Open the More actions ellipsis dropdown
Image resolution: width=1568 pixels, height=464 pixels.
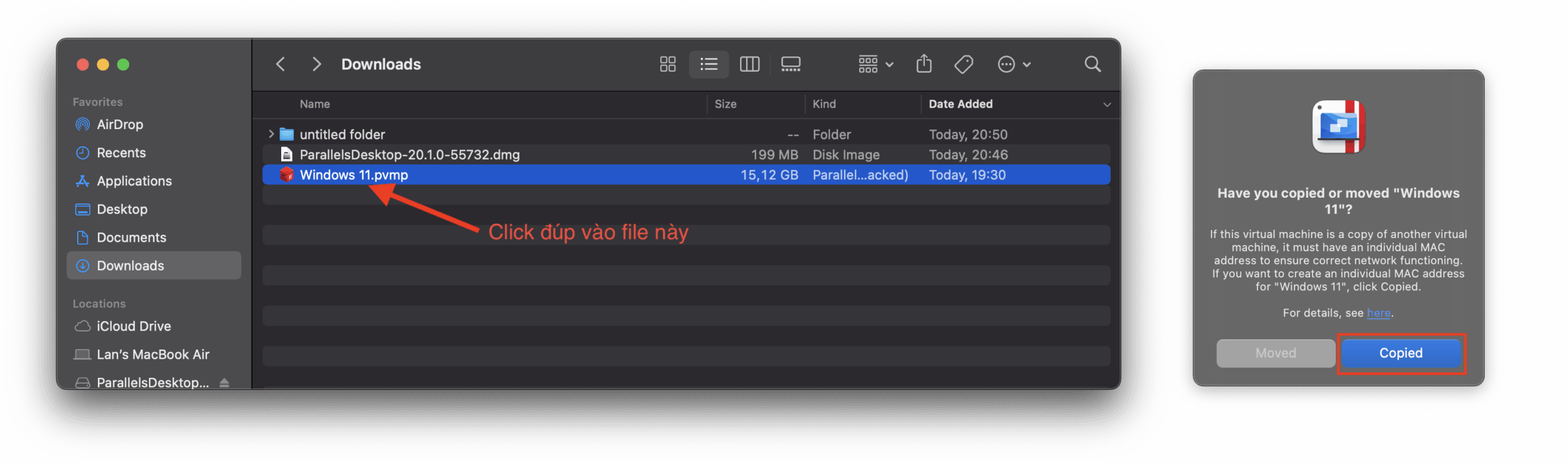pyautogui.click(x=1014, y=64)
